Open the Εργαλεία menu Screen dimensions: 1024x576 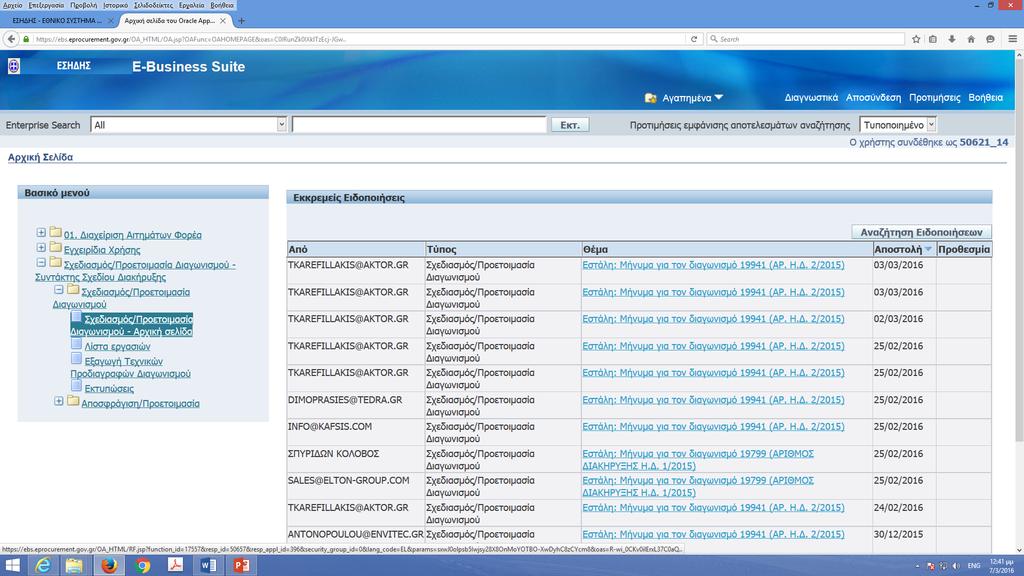[191, 5]
